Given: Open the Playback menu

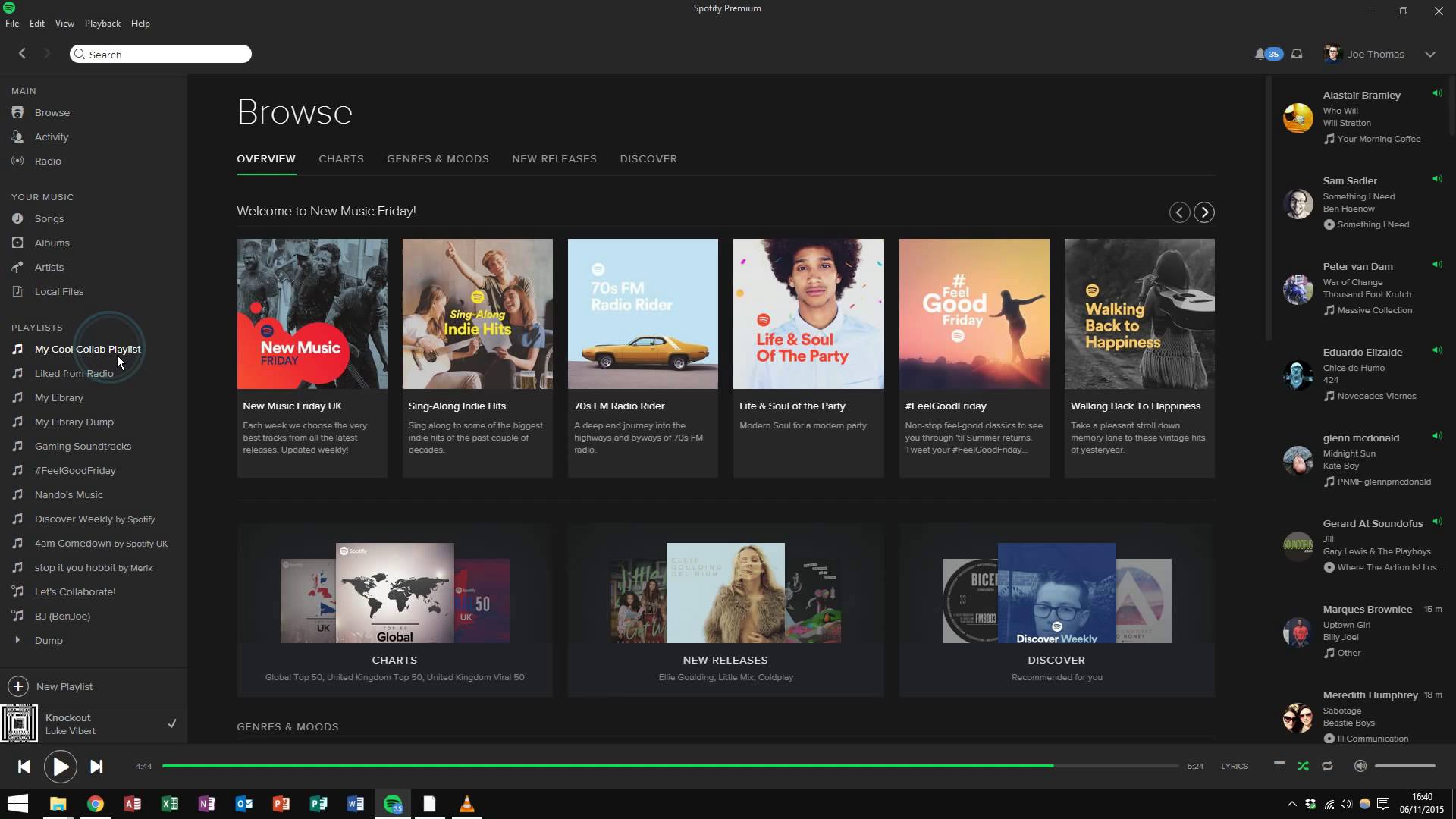Looking at the screenshot, I should tap(102, 24).
